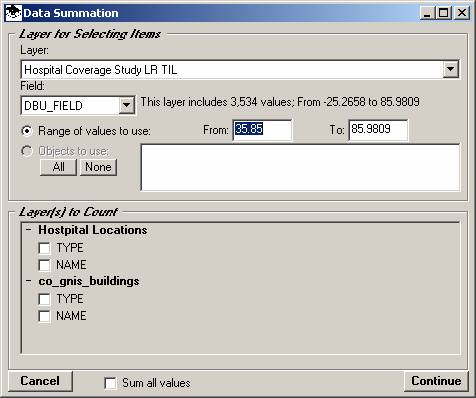This screenshot has width=476, height=398.
Task: Minimize the Data Summation dialog
Action: pos(427,13)
